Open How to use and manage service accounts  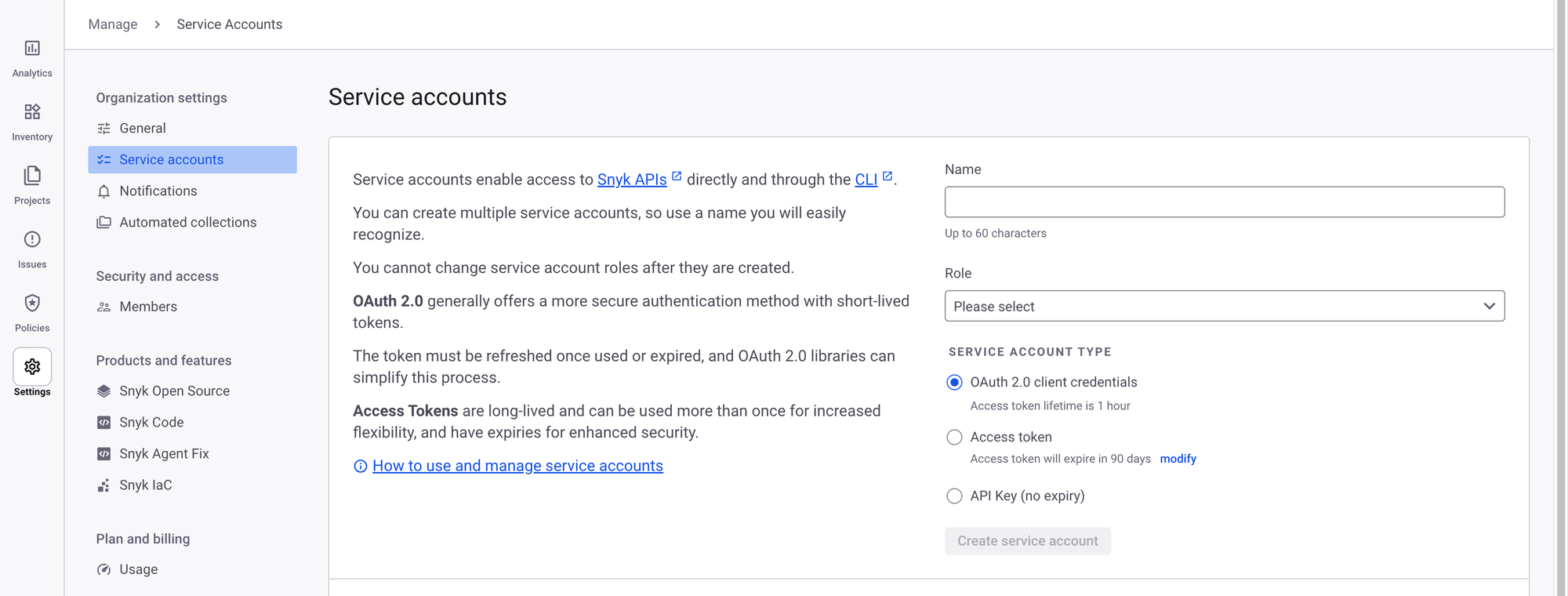pyautogui.click(x=517, y=466)
